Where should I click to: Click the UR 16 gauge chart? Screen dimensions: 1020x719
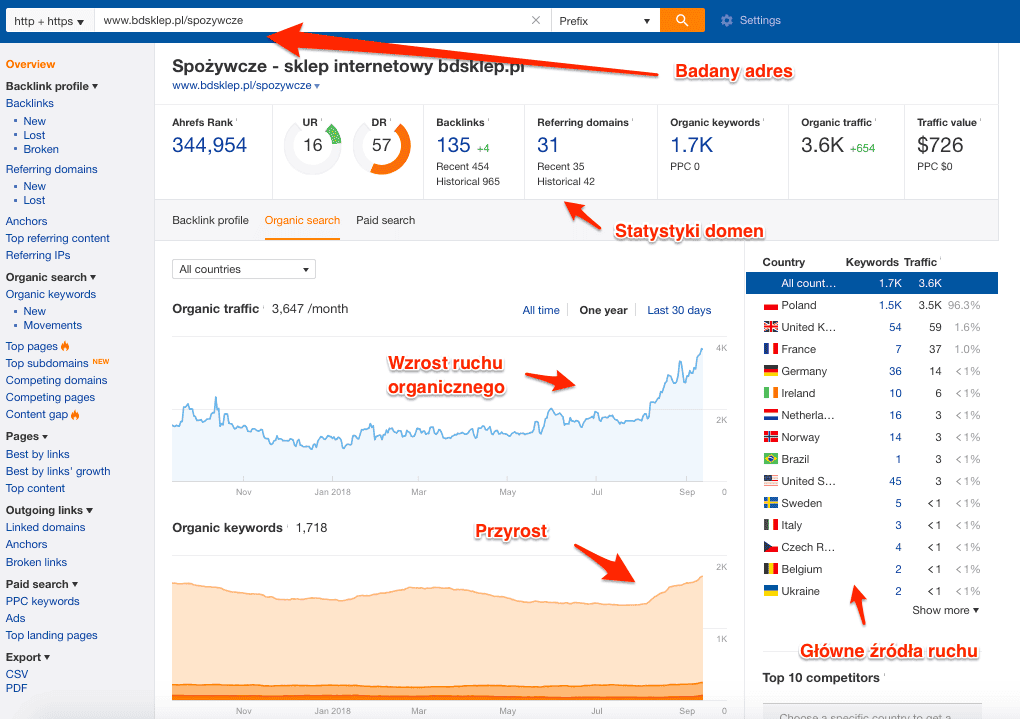pos(313,147)
